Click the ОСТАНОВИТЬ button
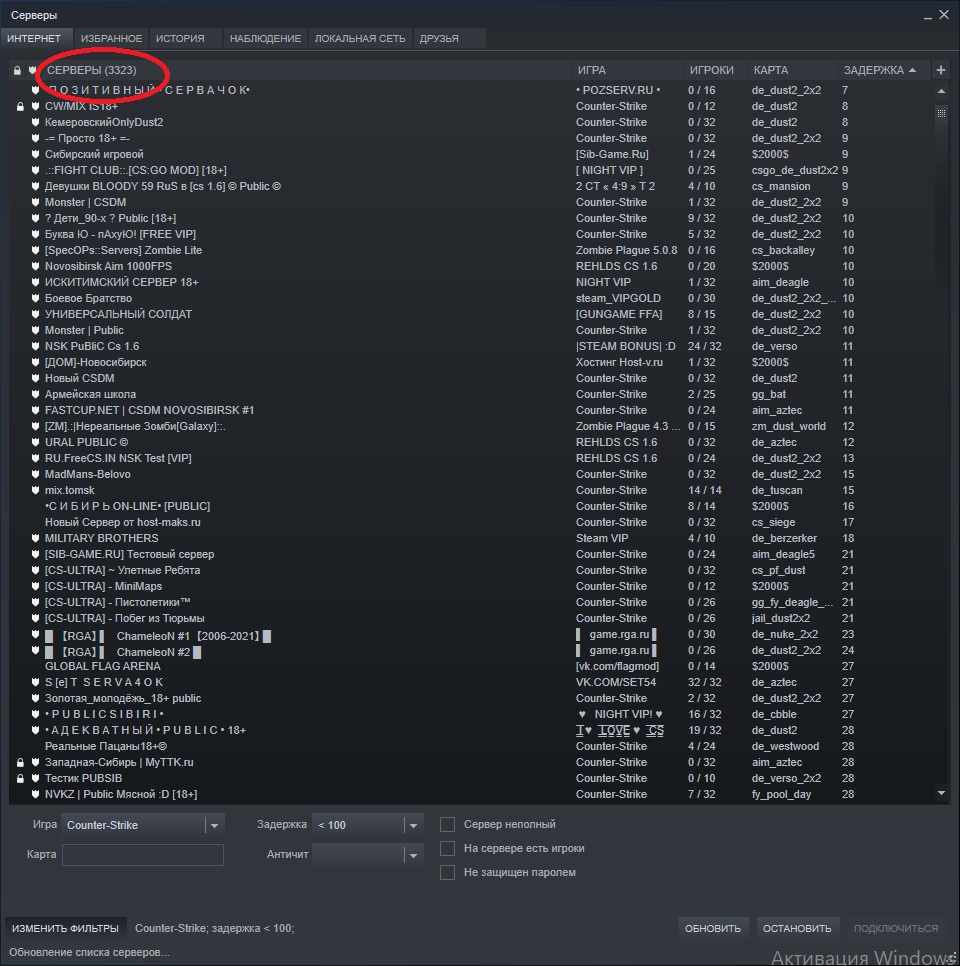 click(x=797, y=928)
